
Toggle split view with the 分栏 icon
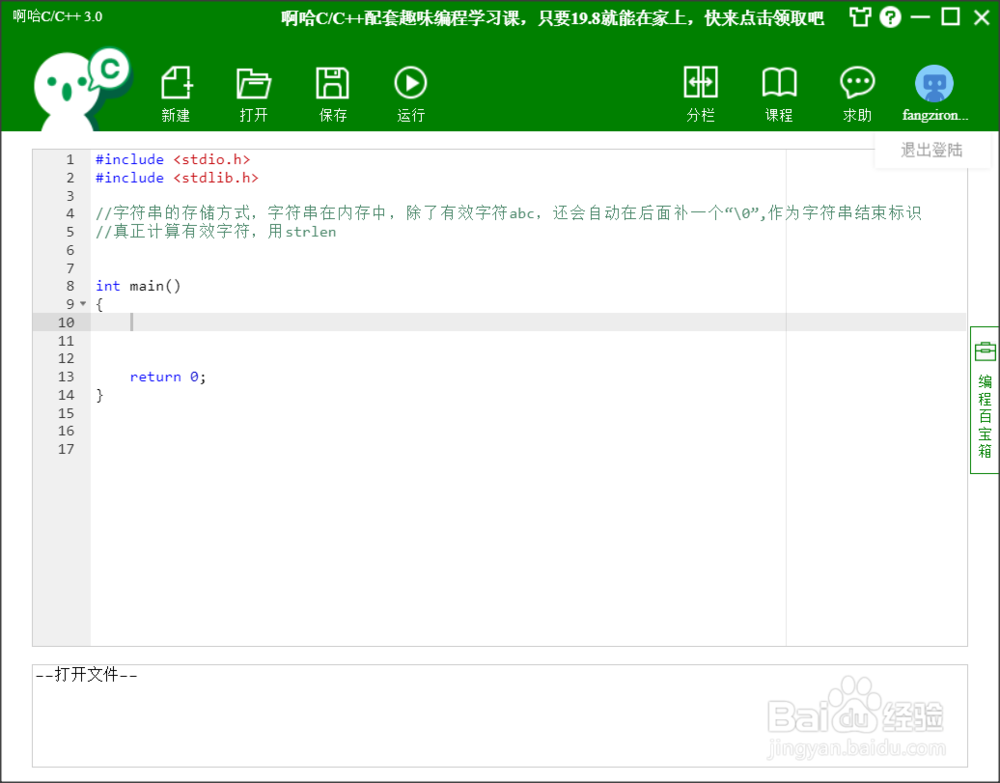tap(700, 92)
